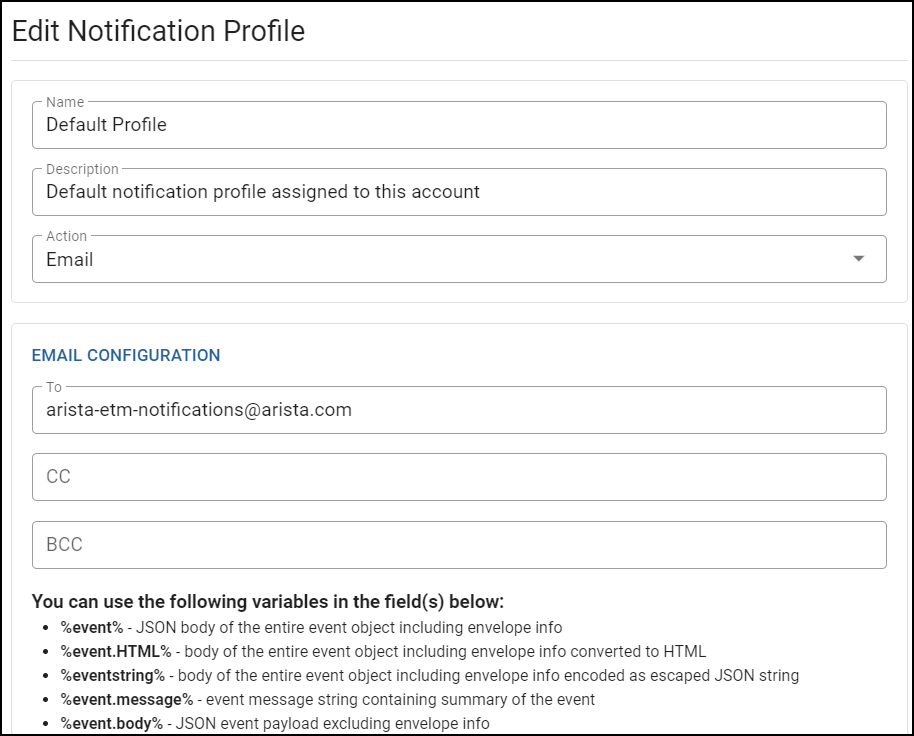The width and height of the screenshot is (914, 736).
Task: Click the To email address field
Action: point(459,410)
